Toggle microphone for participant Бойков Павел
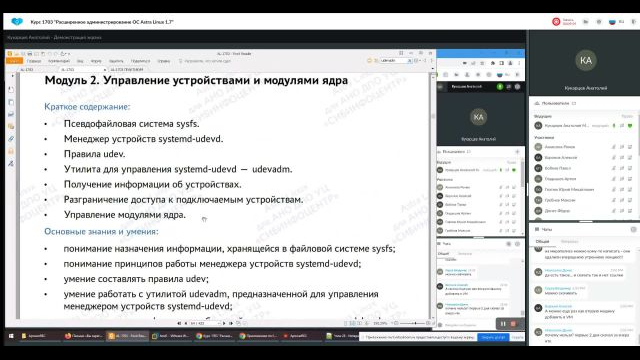This screenshot has width=640, height=360. pyautogui.click(x=614, y=168)
